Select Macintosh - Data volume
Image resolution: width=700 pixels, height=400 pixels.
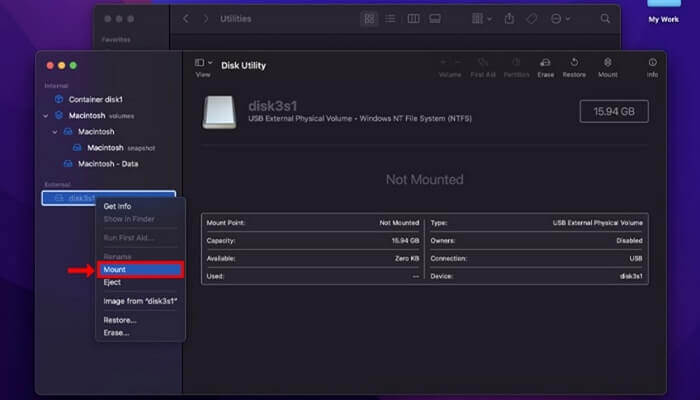[108, 163]
